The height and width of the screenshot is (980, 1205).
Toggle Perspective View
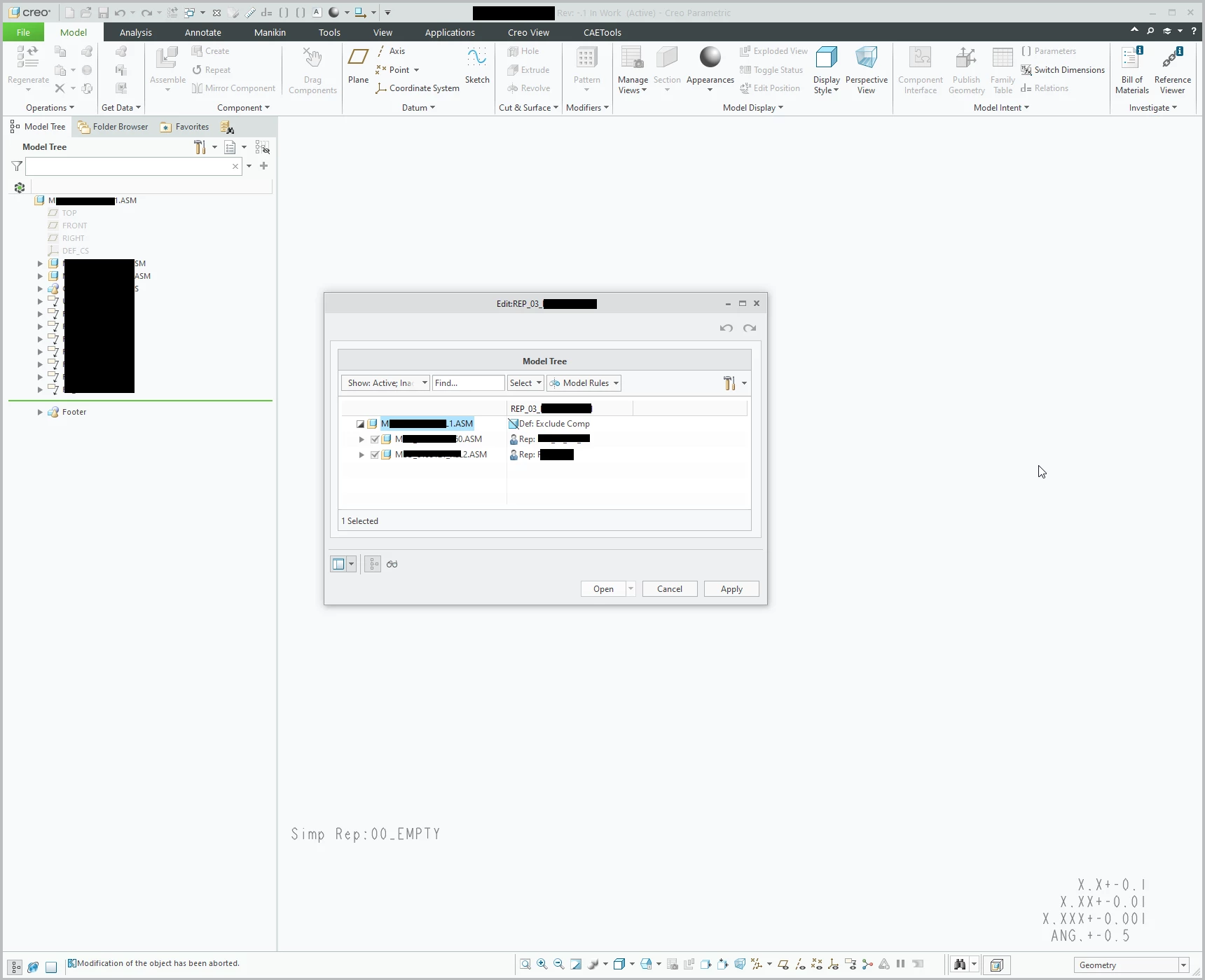pyautogui.click(x=866, y=70)
